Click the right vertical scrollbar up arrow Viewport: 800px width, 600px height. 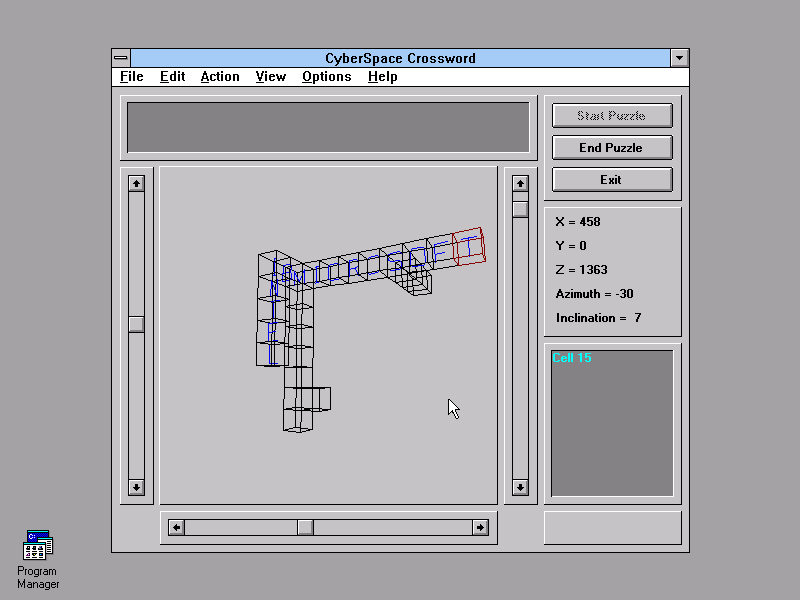point(520,183)
